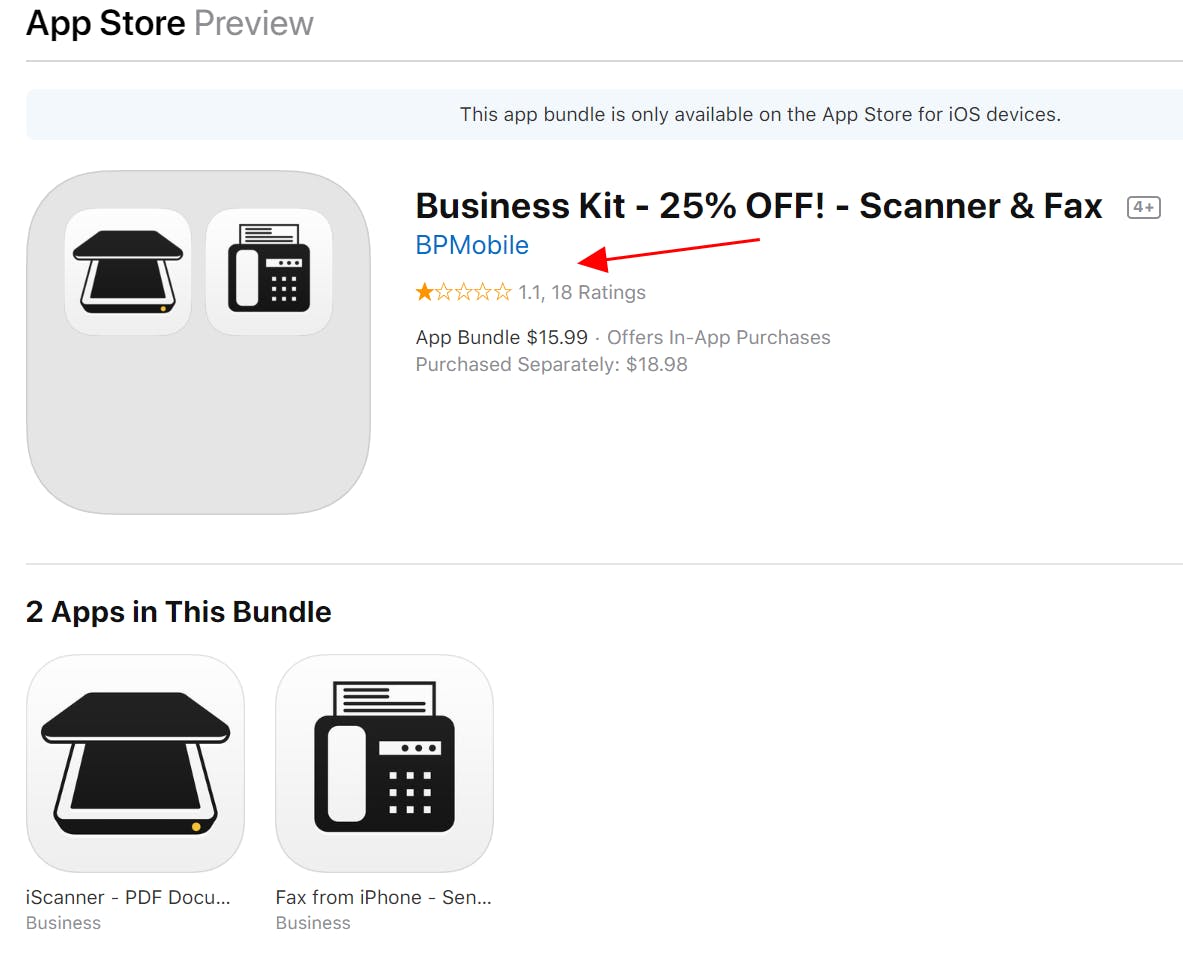The image size is (1183, 977).
Task: Click Business category under Fax from iPhone
Action: click(313, 923)
